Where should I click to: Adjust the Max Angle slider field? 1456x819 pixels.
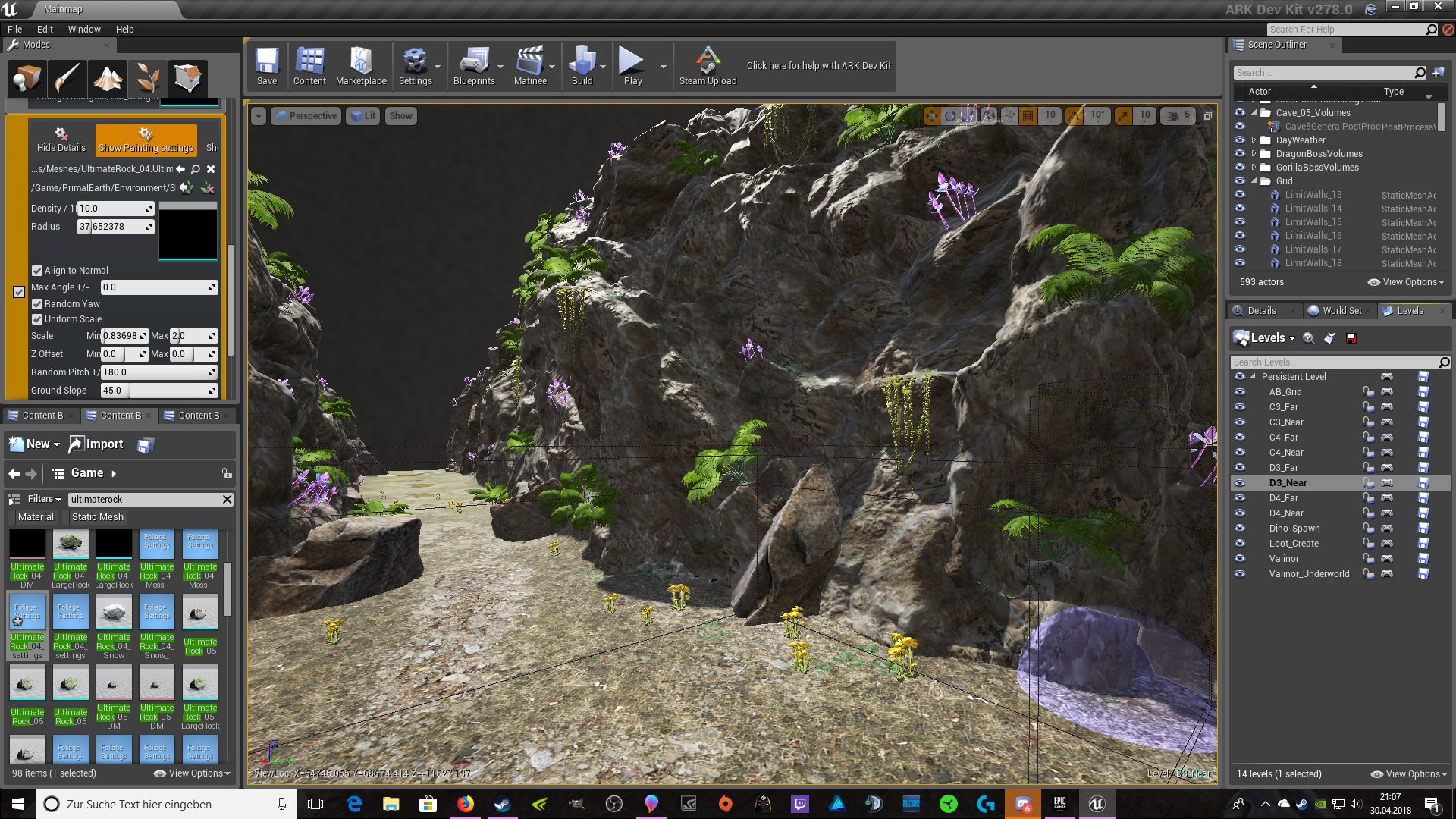tap(159, 287)
